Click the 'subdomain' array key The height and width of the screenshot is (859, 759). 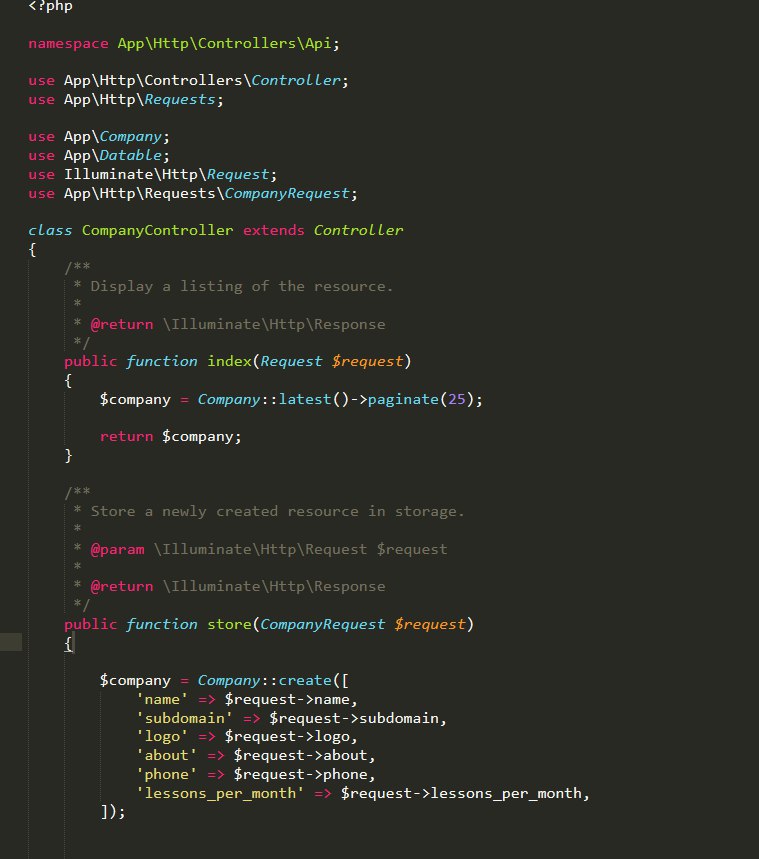pyautogui.click(x=184, y=718)
